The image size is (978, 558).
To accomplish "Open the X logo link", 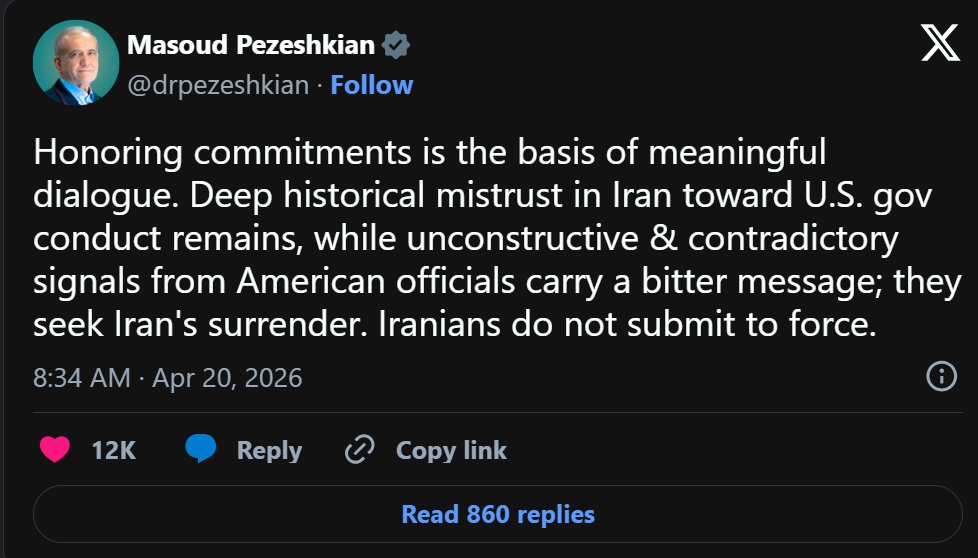I will (x=939, y=43).
